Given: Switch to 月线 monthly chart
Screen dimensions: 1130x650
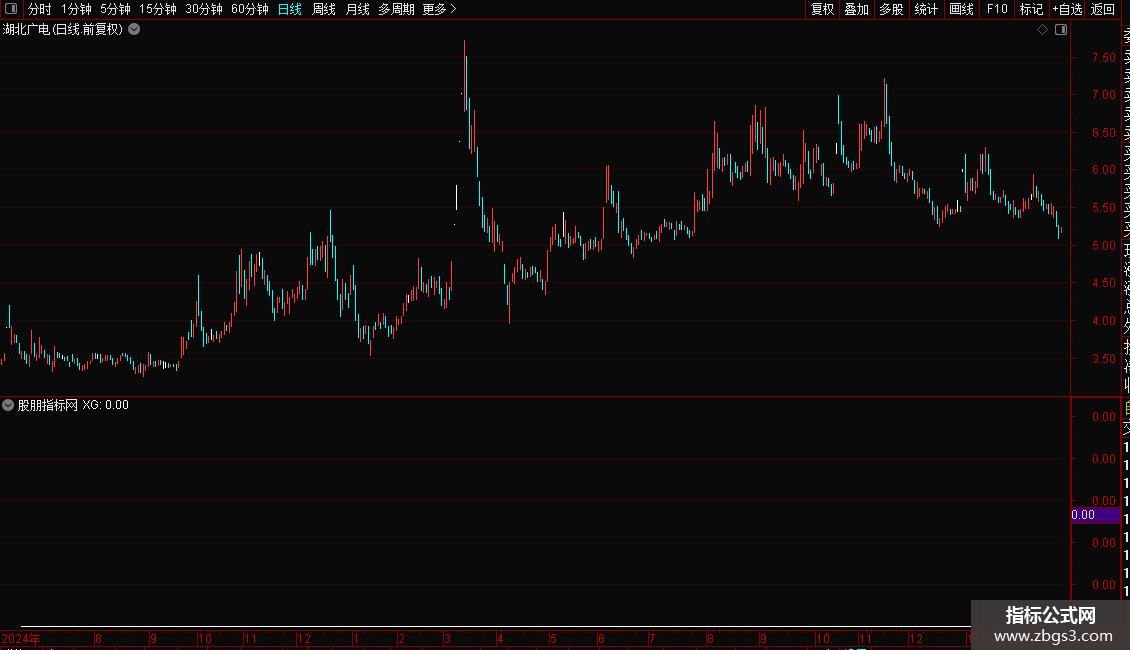Looking at the screenshot, I should tap(357, 9).
